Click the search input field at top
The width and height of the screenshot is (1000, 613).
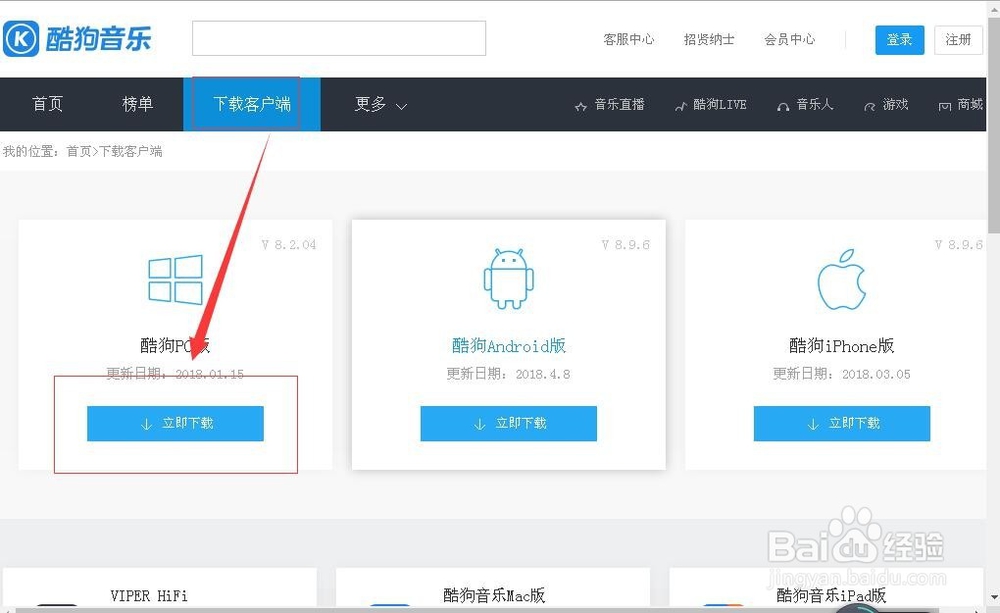click(339, 38)
